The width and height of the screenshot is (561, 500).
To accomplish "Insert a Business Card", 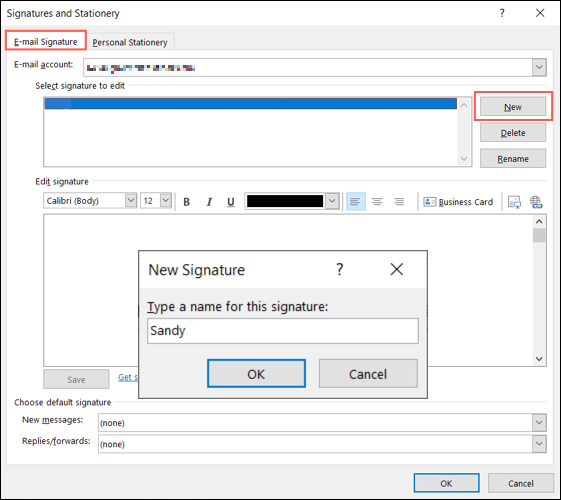I will [458, 202].
